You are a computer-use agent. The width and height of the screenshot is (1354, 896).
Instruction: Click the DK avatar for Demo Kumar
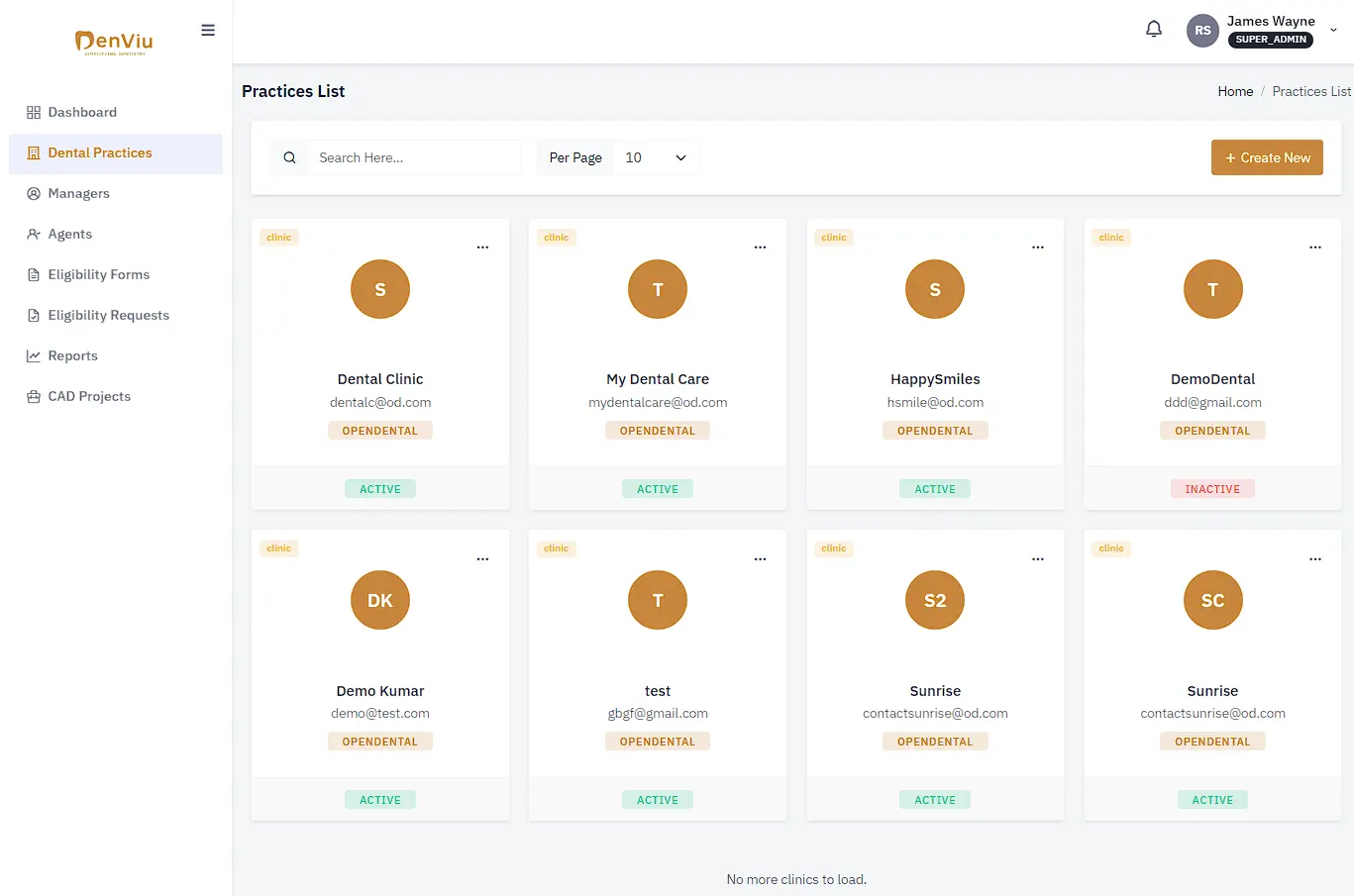pos(380,601)
